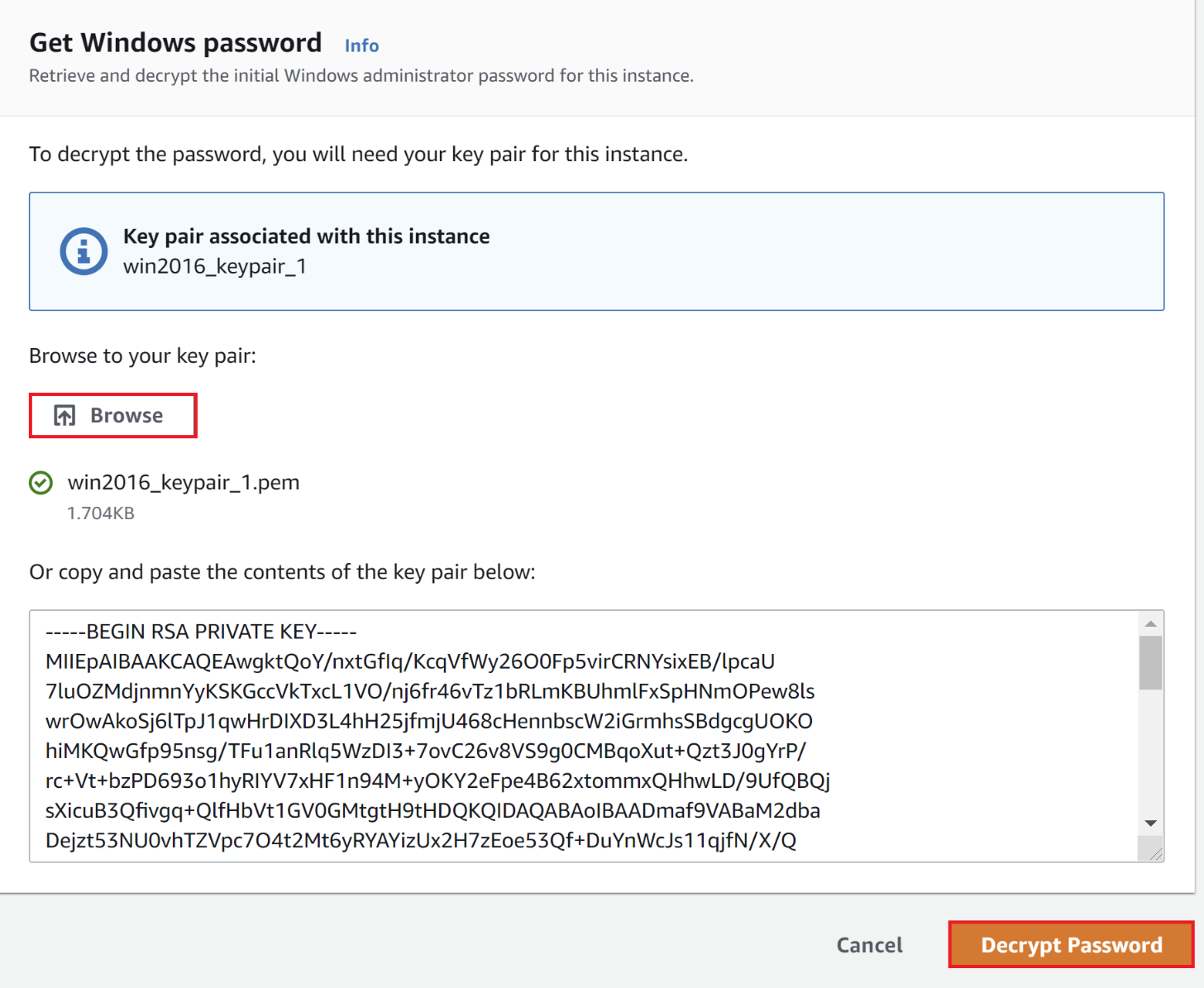Select the uploaded win2016_keypair_1.pem file name
The image size is (1204, 988).
coord(184,482)
